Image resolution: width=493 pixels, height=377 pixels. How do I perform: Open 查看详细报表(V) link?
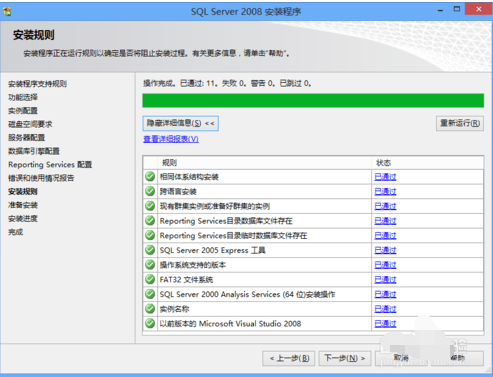tap(171, 139)
